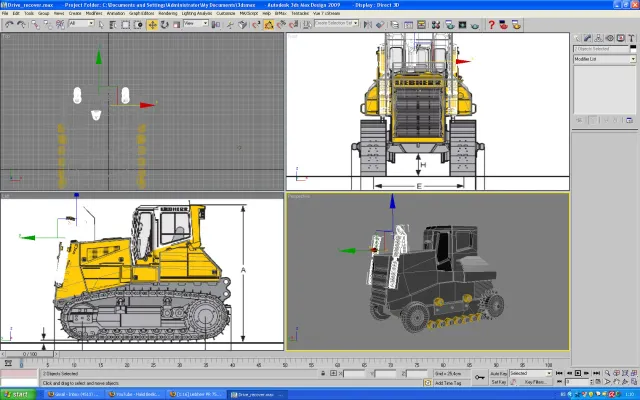Open the Layer Manager icon
The height and width of the screenshot is (400, 640).
[395, 25]
